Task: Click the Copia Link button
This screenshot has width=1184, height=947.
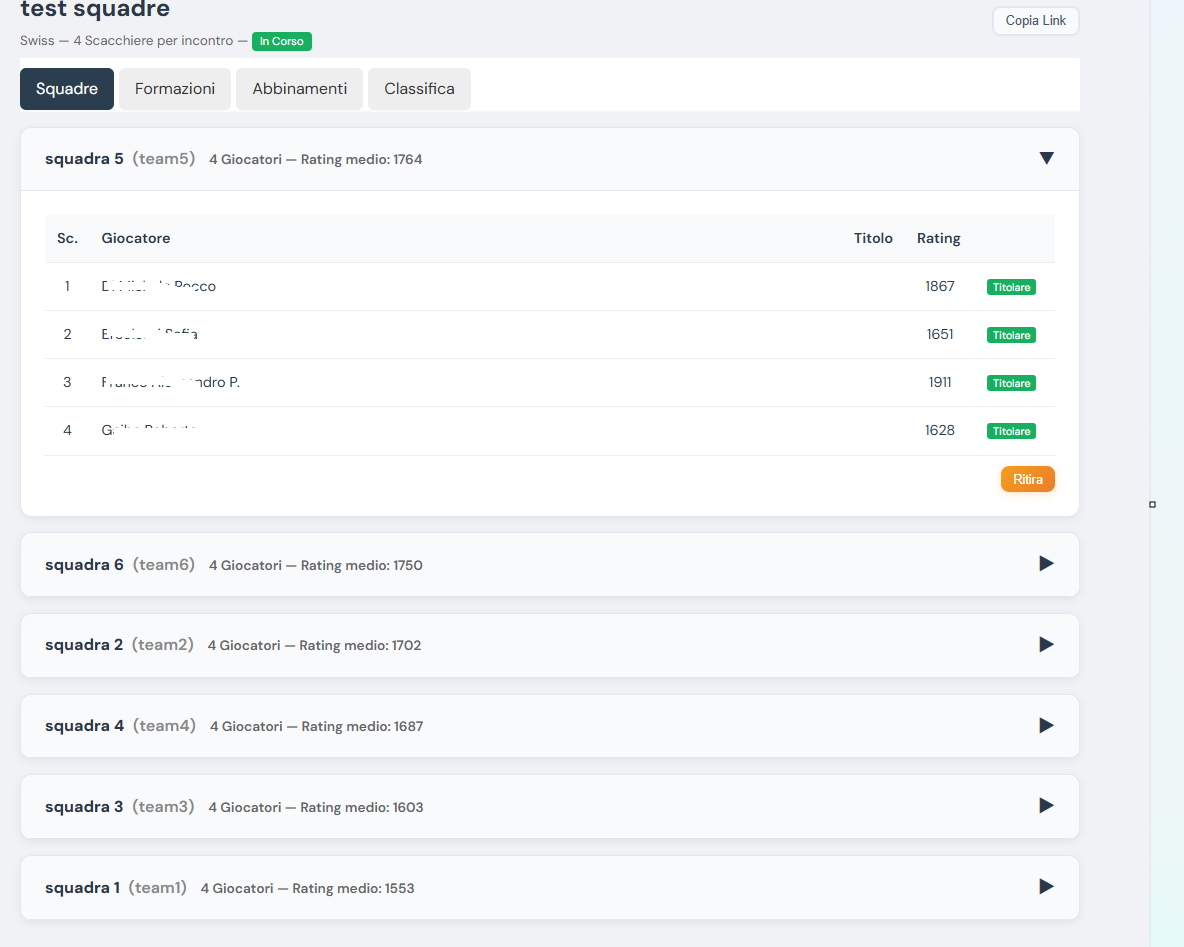Action: [x=1035, y=21]
